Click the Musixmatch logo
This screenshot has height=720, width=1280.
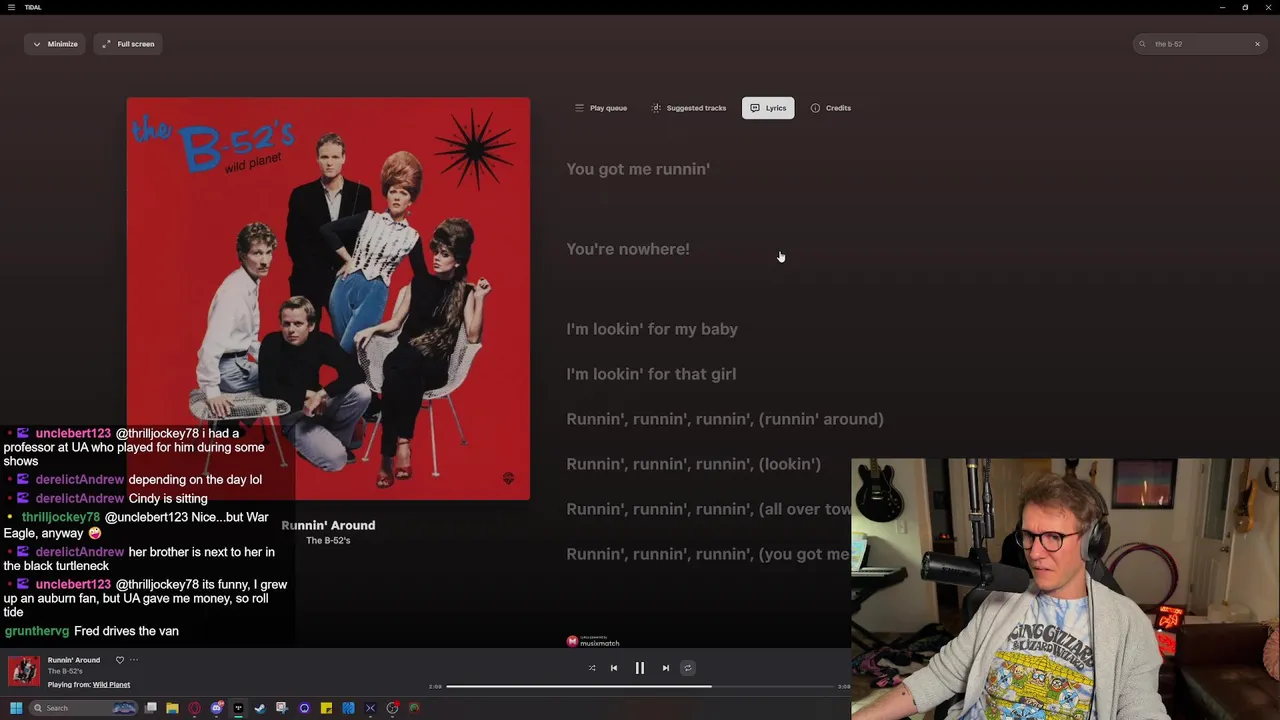click(x=593, y=641)
